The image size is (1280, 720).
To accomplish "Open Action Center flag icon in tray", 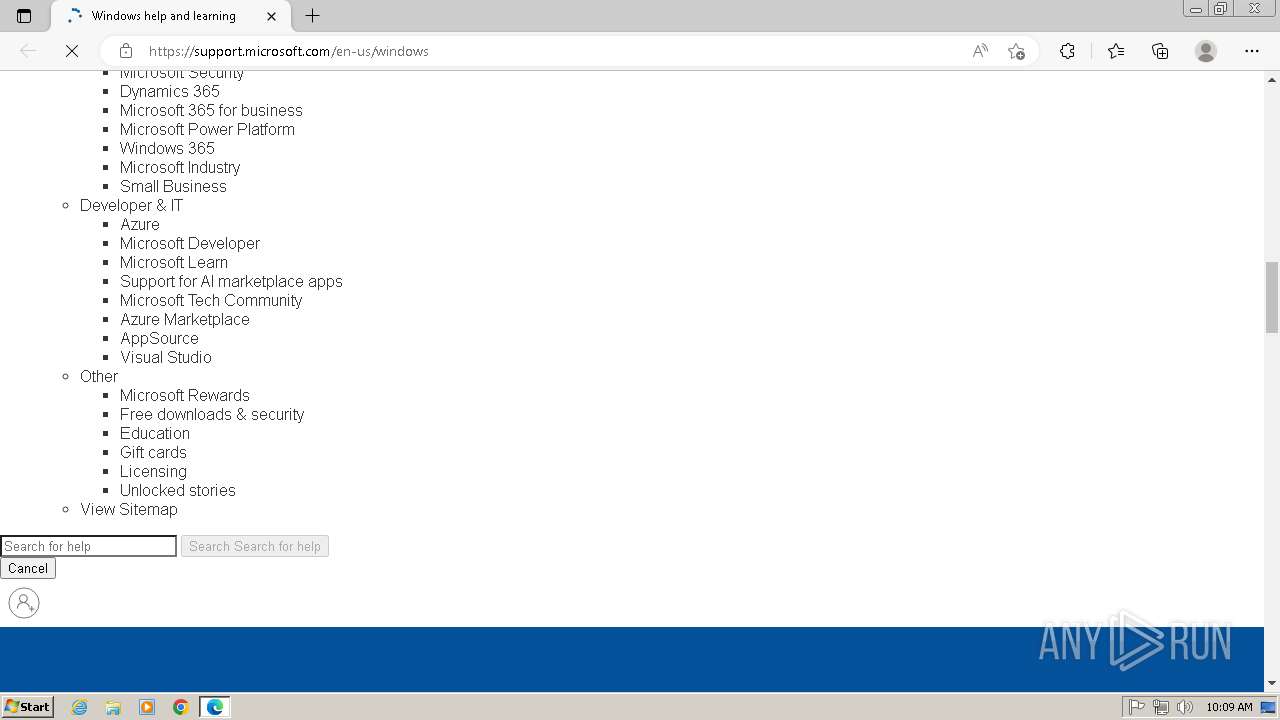I will [1137, 707].
